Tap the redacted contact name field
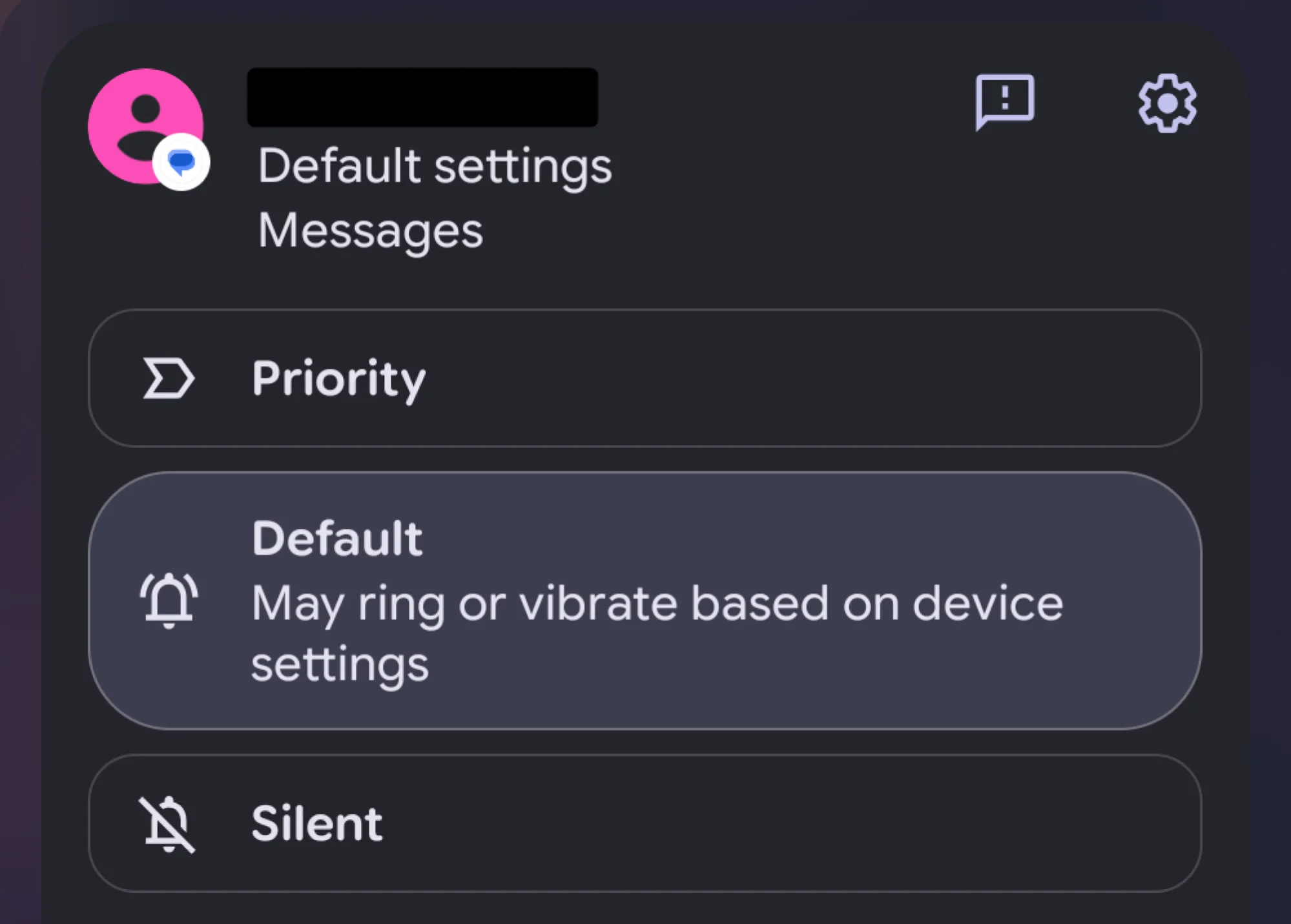Screen dimensions: 1291x924 [x=422, y=97]
